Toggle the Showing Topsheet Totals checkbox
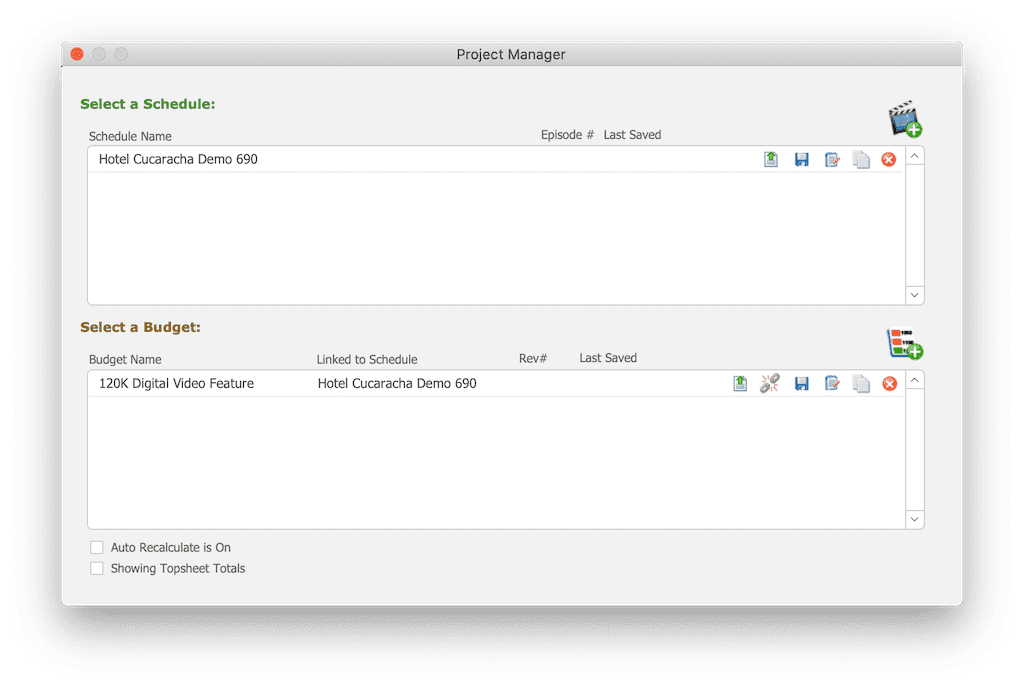1024x687 pixels. 97,568
